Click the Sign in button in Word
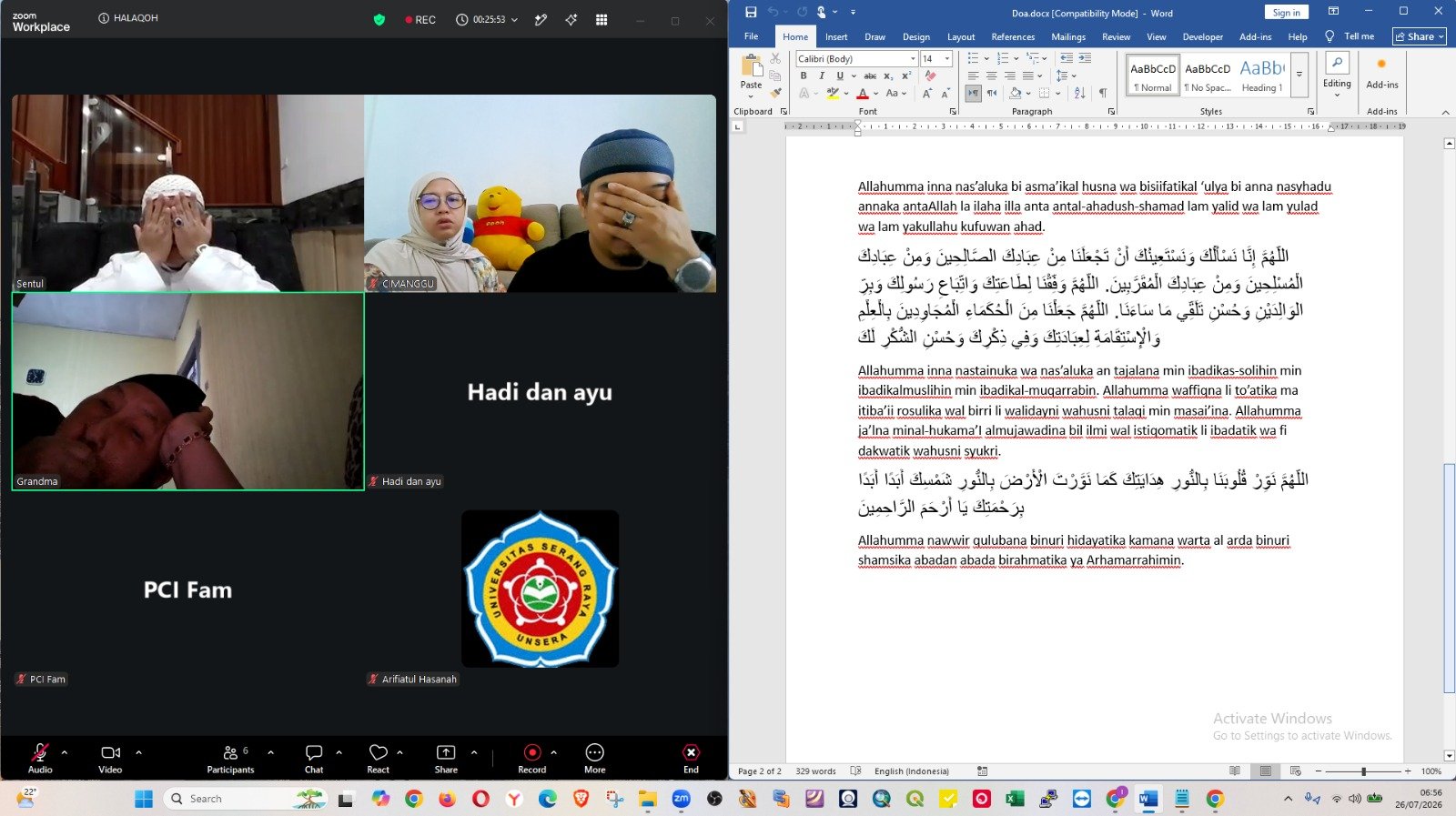 point(1286,12)
